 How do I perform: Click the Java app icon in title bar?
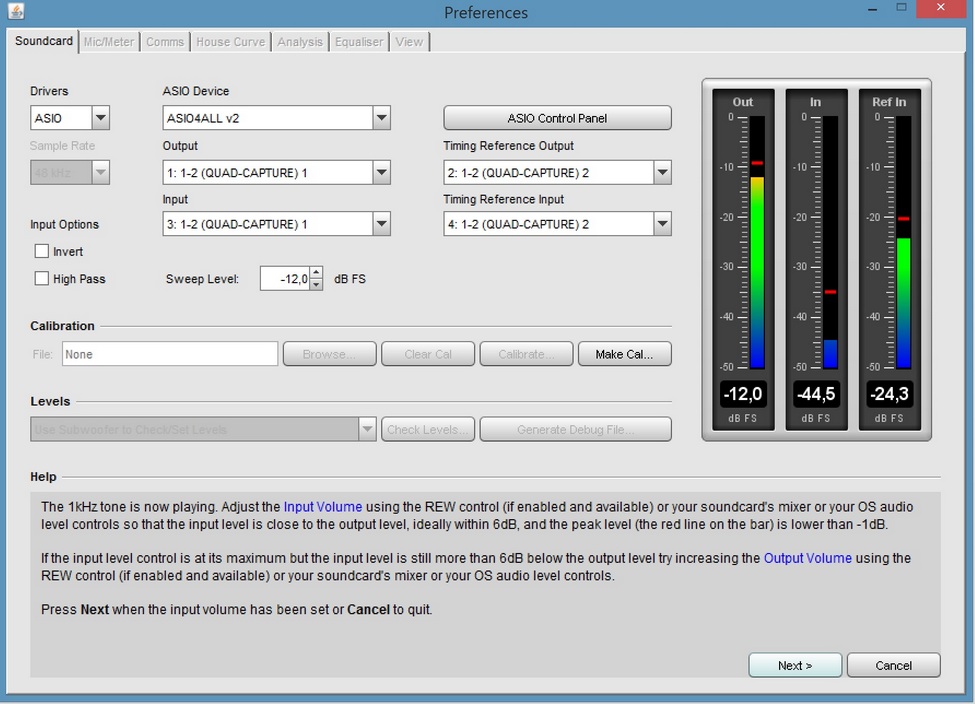[x=16, y=11]
